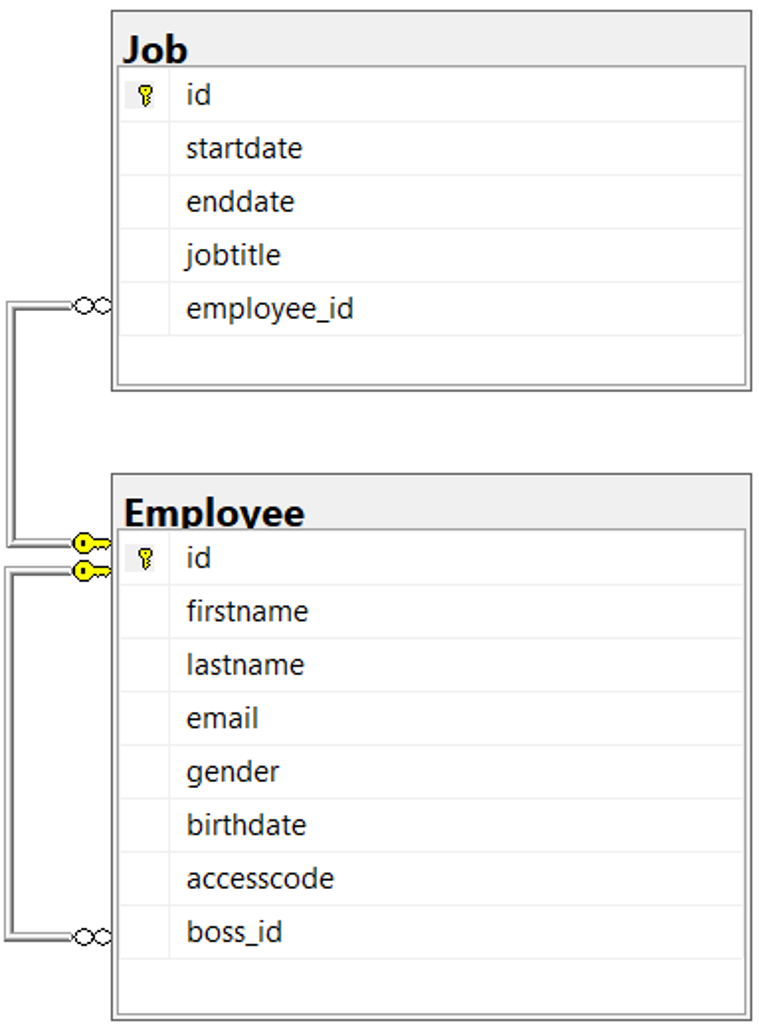Click the lower yellow key relationship endpoint
This screenshot has height=1028, width=759.
pyautogui.click(x=91, y=570)
